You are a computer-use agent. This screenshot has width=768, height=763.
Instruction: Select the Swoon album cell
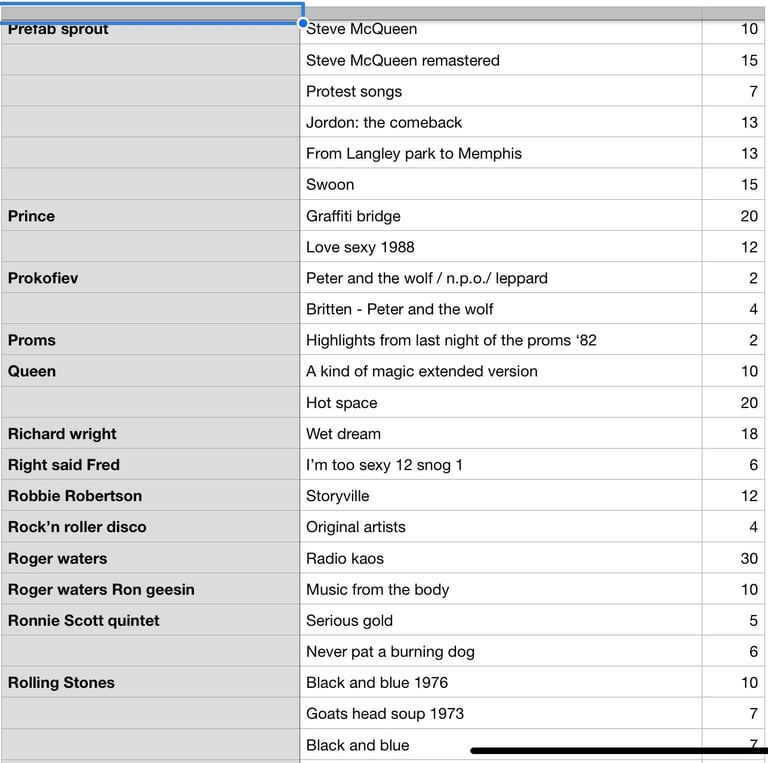[501, 184]
